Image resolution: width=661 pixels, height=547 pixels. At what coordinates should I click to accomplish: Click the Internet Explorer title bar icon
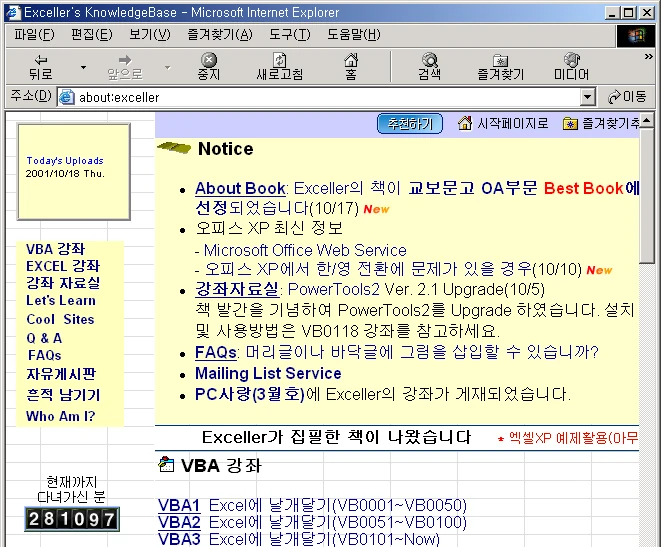click(x=13, y=12)
